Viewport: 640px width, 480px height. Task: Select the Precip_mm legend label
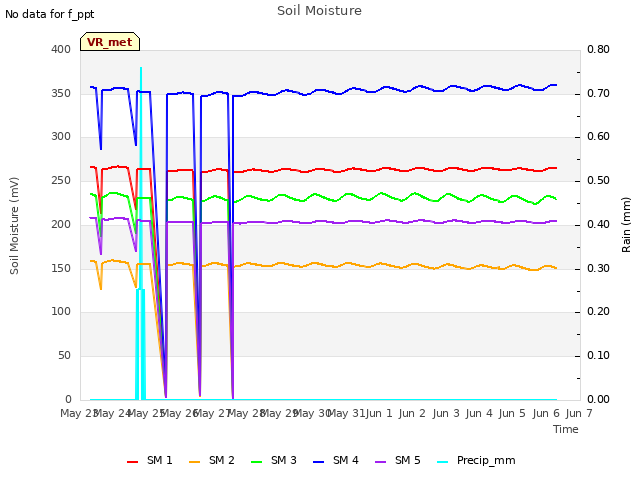click(x=486, y=461)
